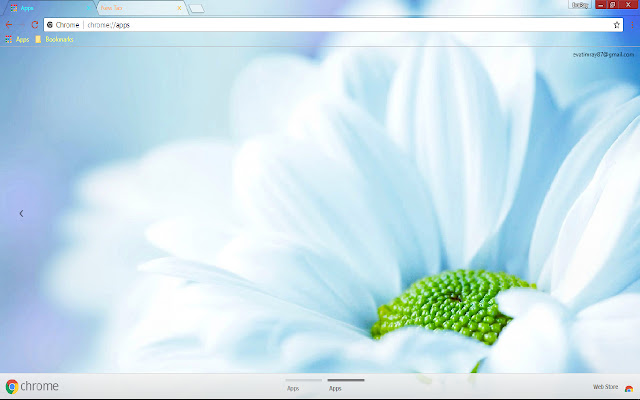
Task: Bookmark this page with the star icon
Action: (616, 25)
